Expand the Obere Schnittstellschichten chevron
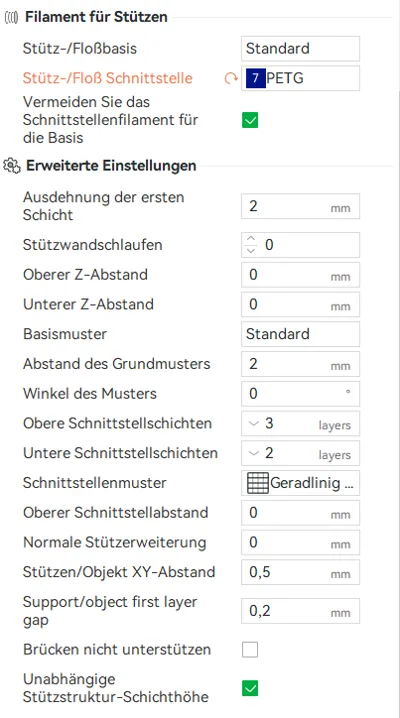 pos(254,424)
